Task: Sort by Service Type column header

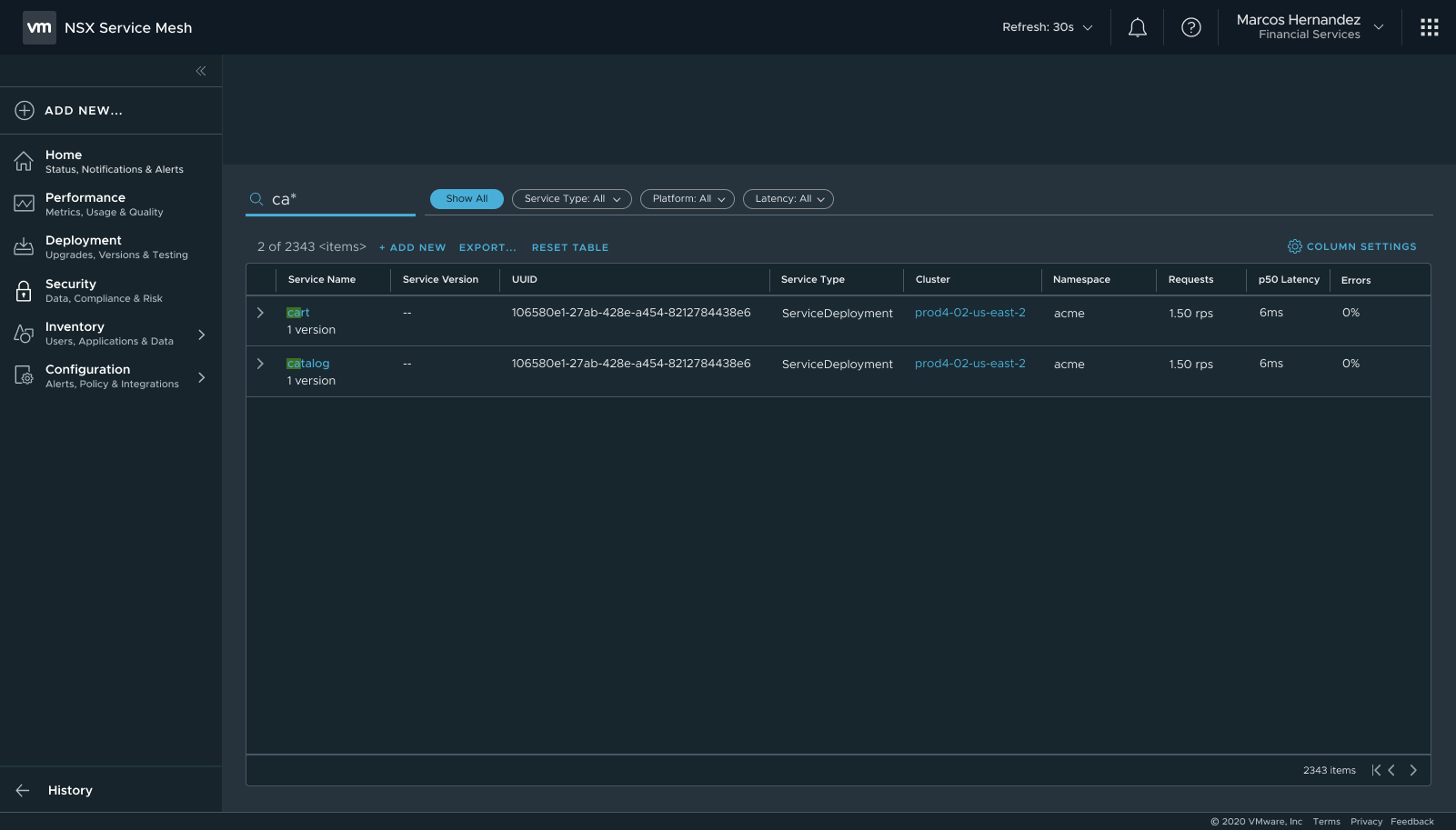Action: coord(813,280)
